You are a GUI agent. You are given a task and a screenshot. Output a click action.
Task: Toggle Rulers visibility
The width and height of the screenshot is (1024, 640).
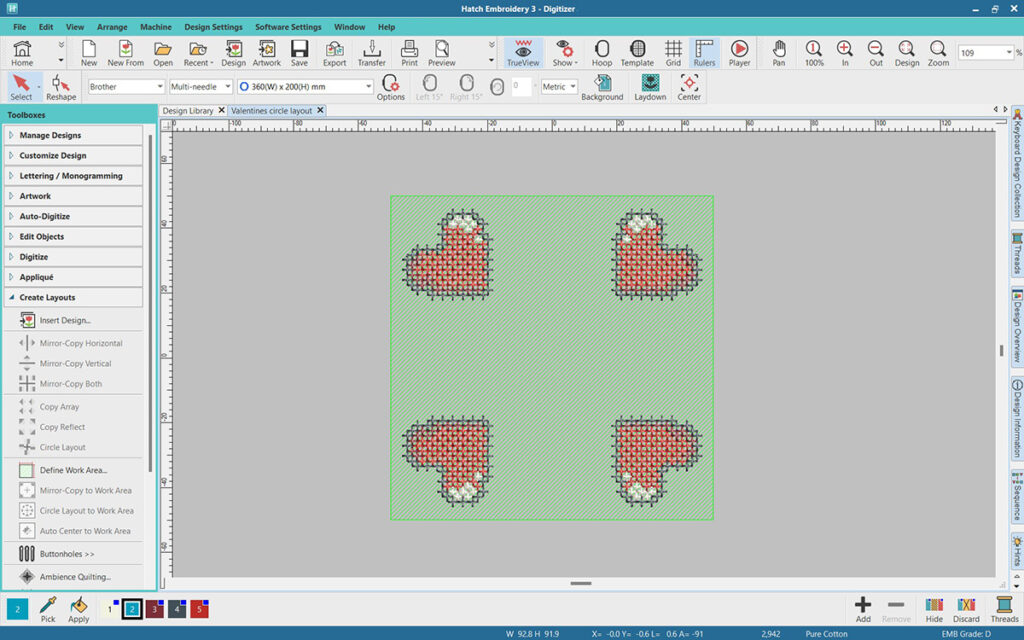[x=705, y=53]
